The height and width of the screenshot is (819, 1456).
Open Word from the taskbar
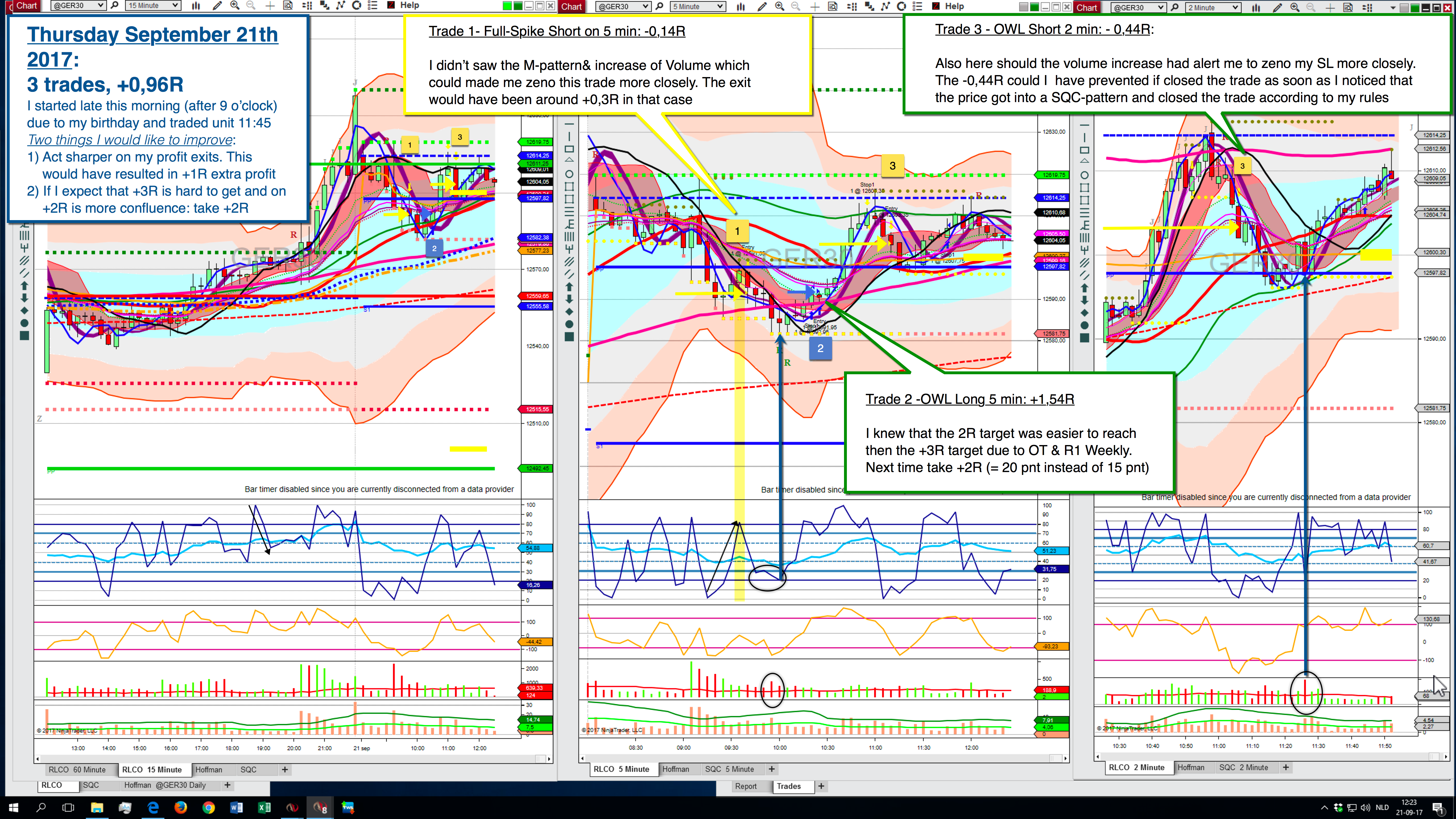[x=236, y=808]
